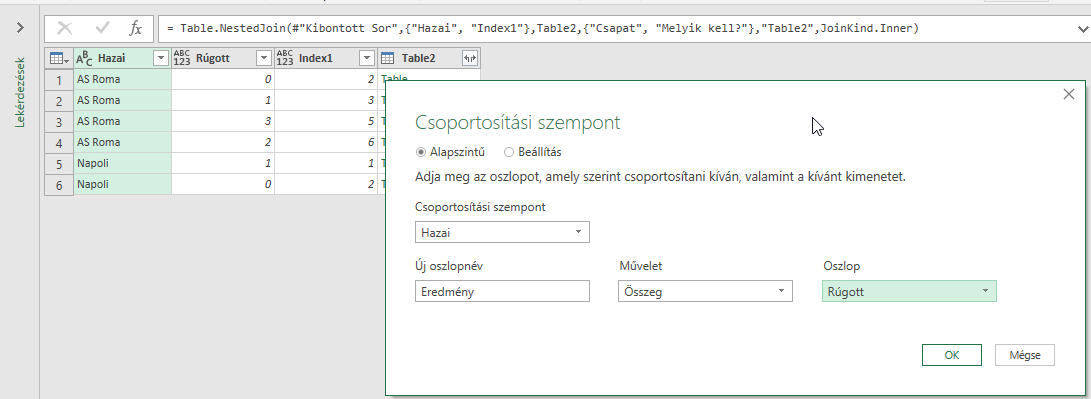This screenshot has height=399, width=1091.
Task: Select the Alapszintű radio button
Action: click(x=421, y=152)
